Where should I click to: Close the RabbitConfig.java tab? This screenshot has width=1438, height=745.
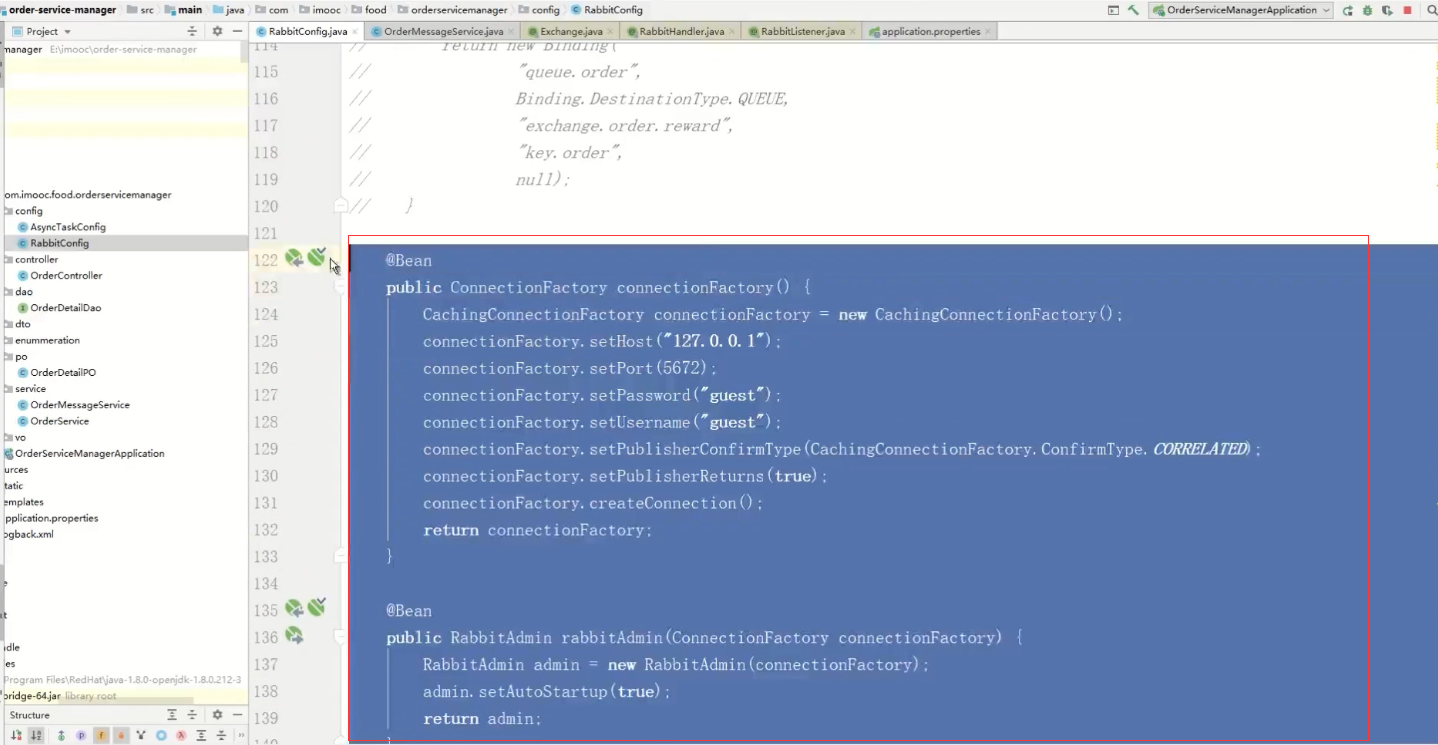click(x=355, y=32)
